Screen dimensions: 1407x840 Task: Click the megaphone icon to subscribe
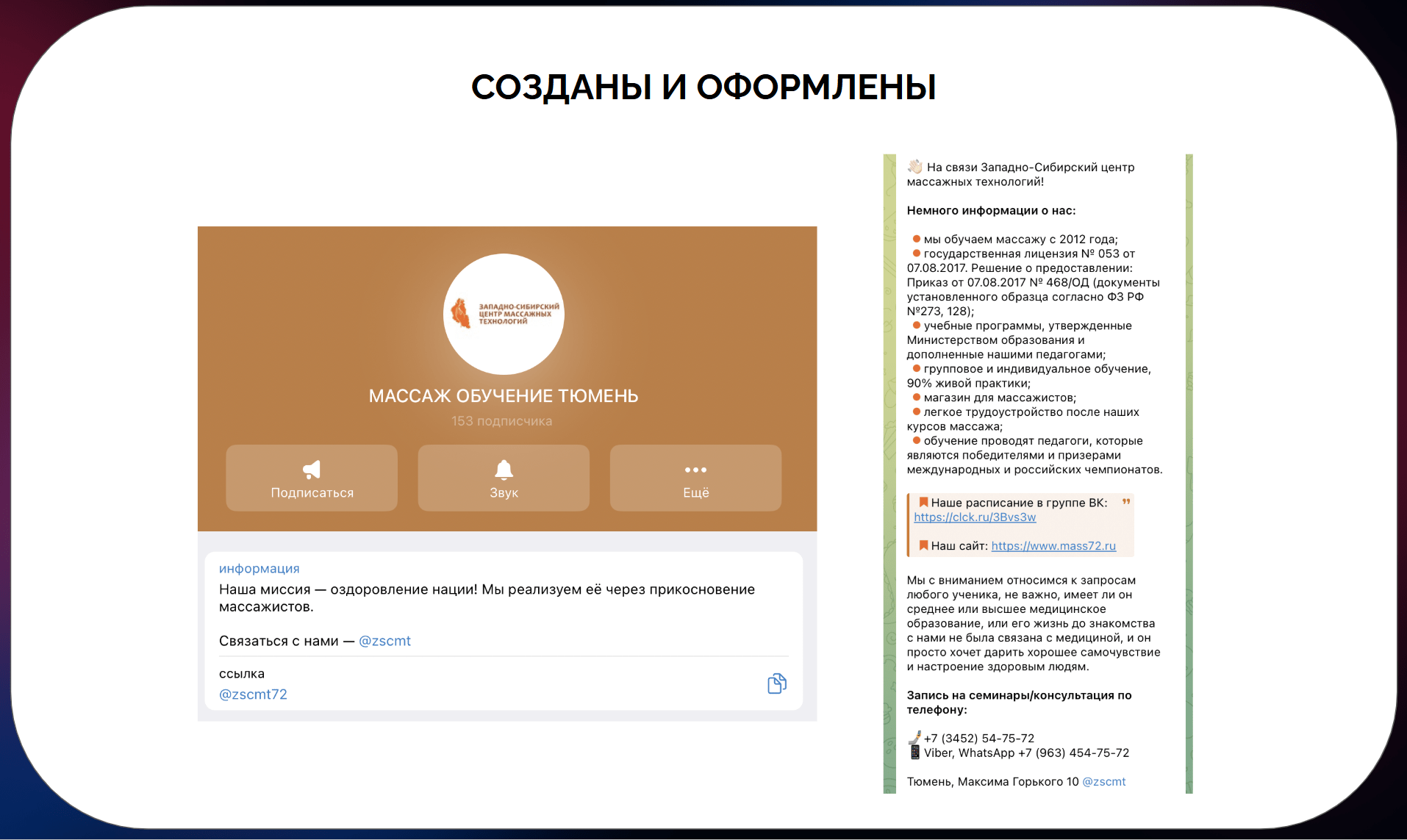pyautogui.click(x=312, y=470)
